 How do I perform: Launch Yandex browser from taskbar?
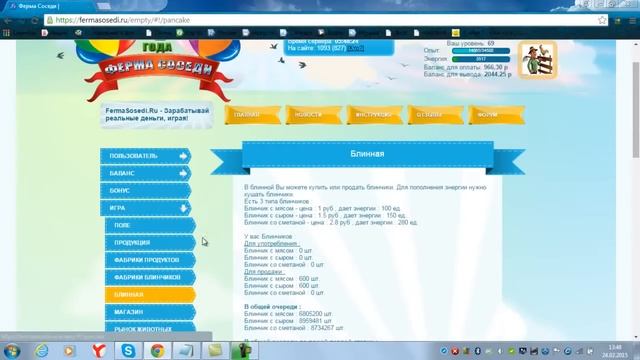[x=99, y=351]
